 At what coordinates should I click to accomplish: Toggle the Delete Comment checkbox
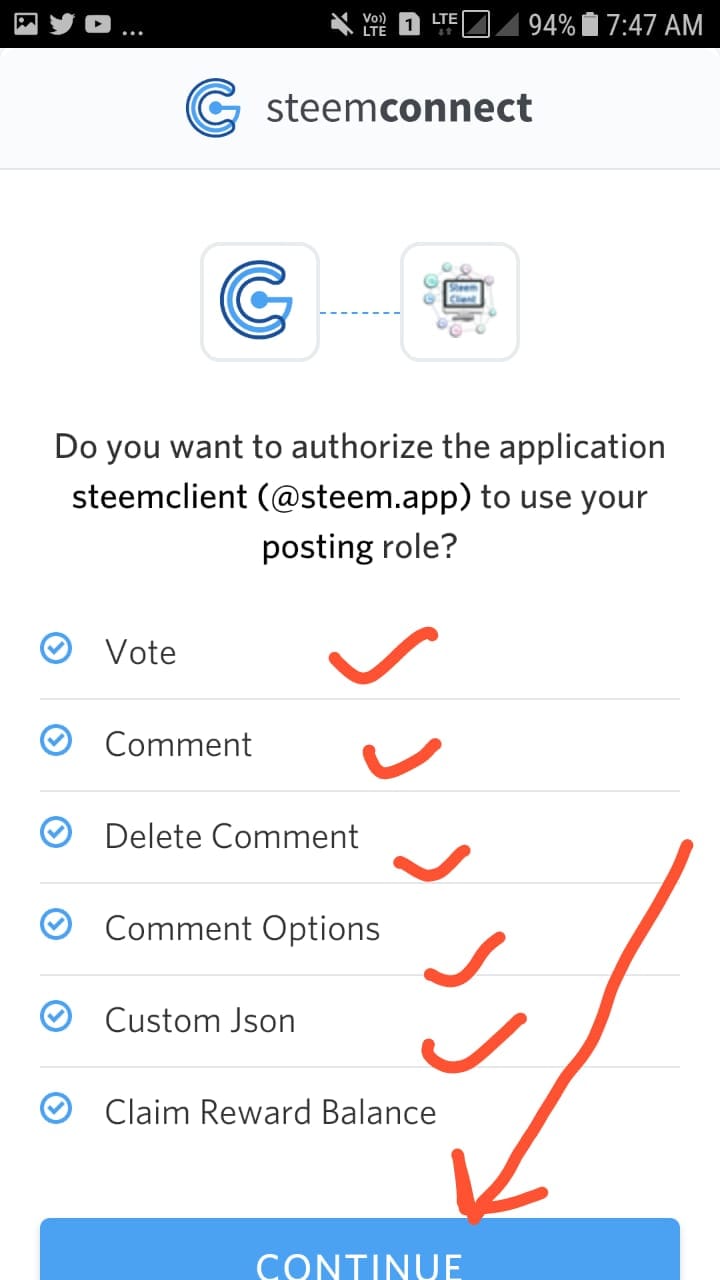click(x=55, y=834)
